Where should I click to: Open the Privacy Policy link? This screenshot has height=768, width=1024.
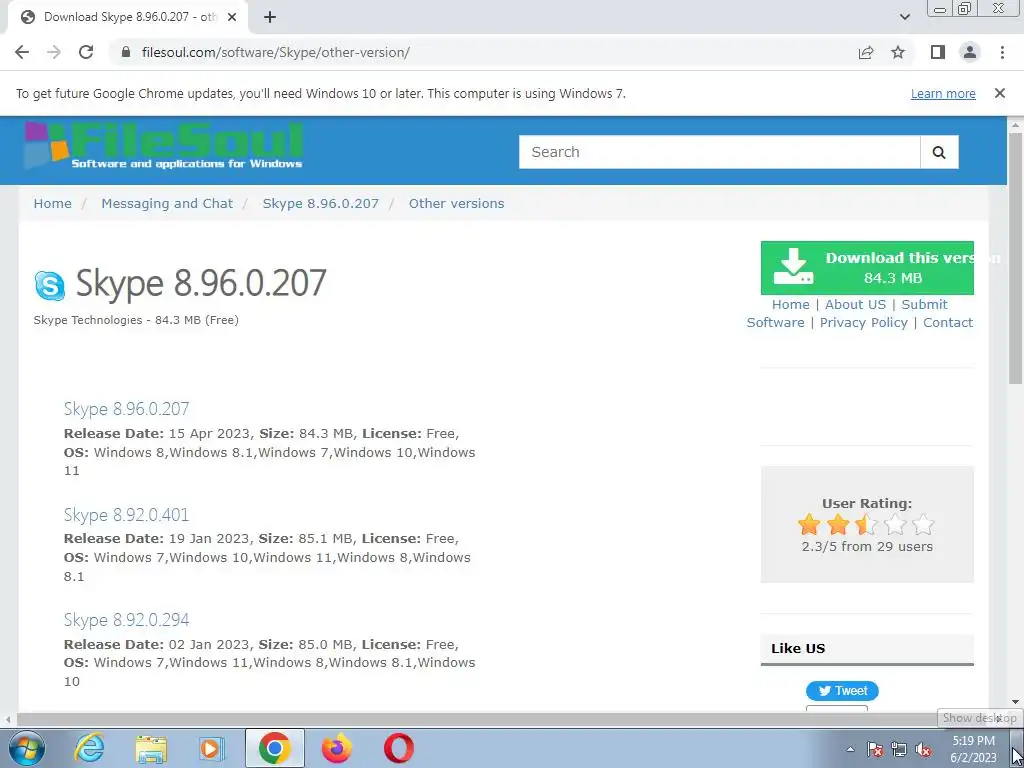[x=863, y=323]
